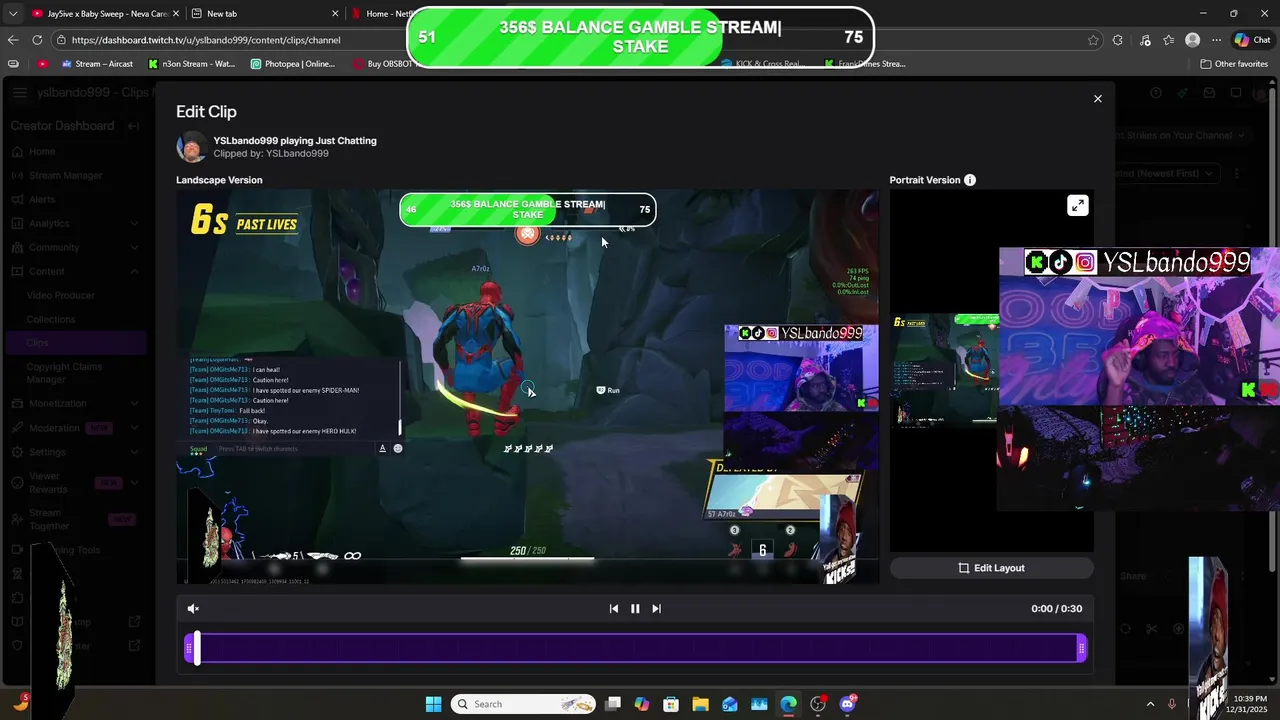This screenshot has width=1280, height=720.
Task: Click the middle of the purple clip timeline
Action: [x=635, y=649]
